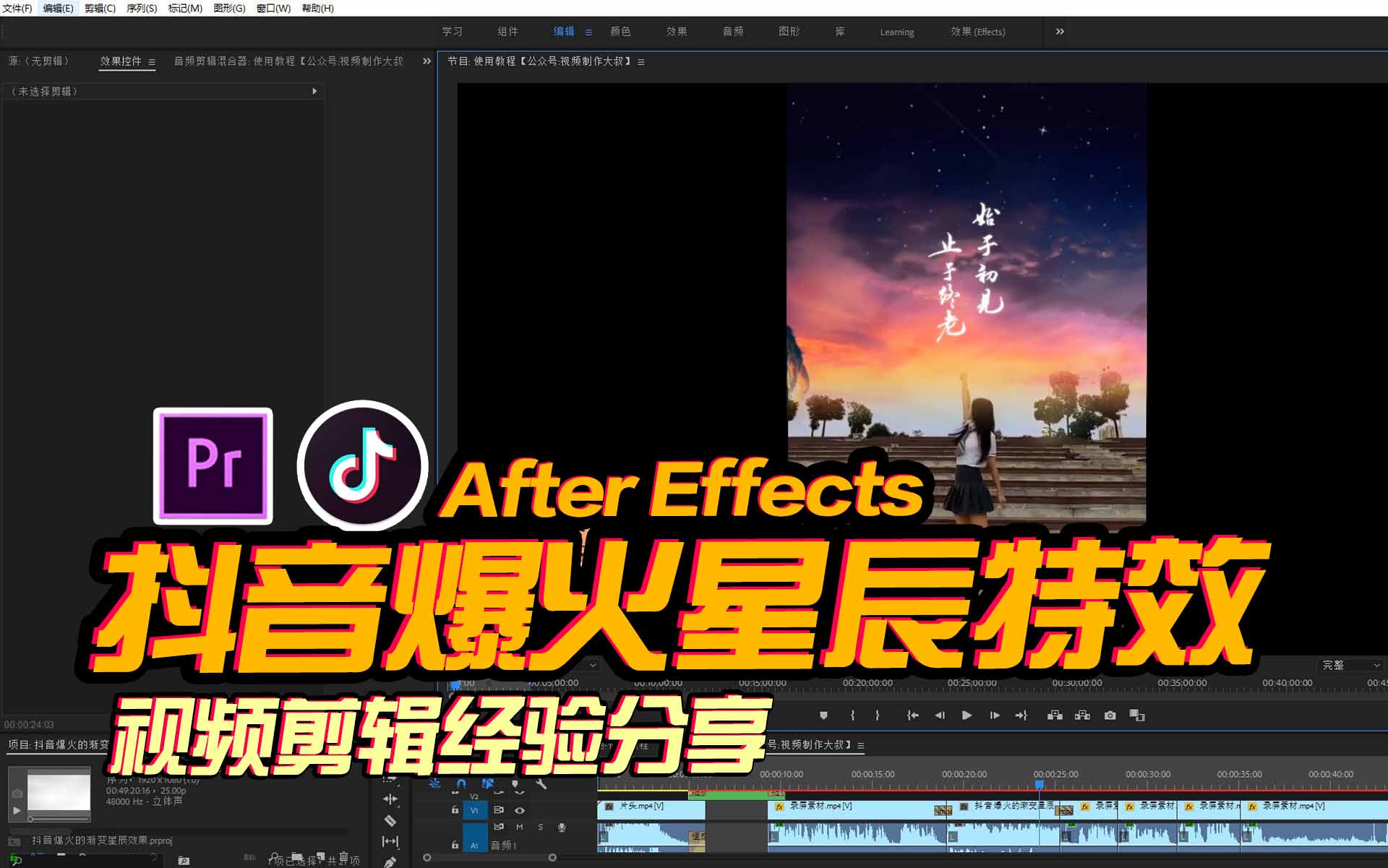Click the timeline Add Marker icon

tap(515, 783)
